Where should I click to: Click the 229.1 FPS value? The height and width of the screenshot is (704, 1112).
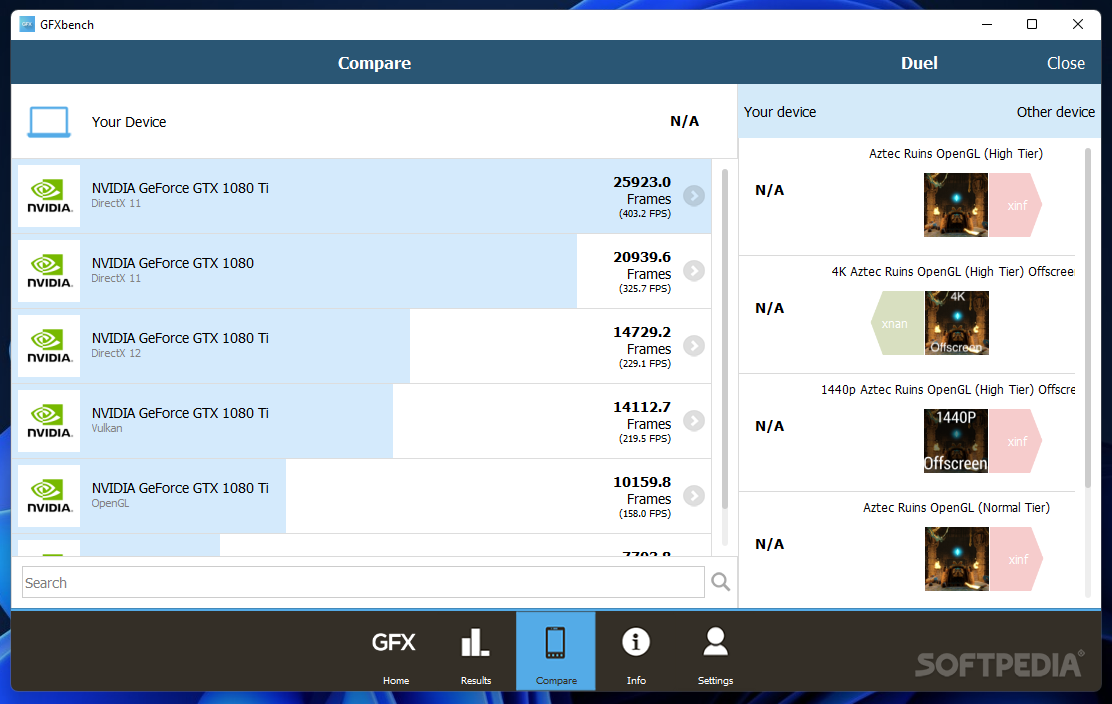pyautogui.click(x=645, y=364)
